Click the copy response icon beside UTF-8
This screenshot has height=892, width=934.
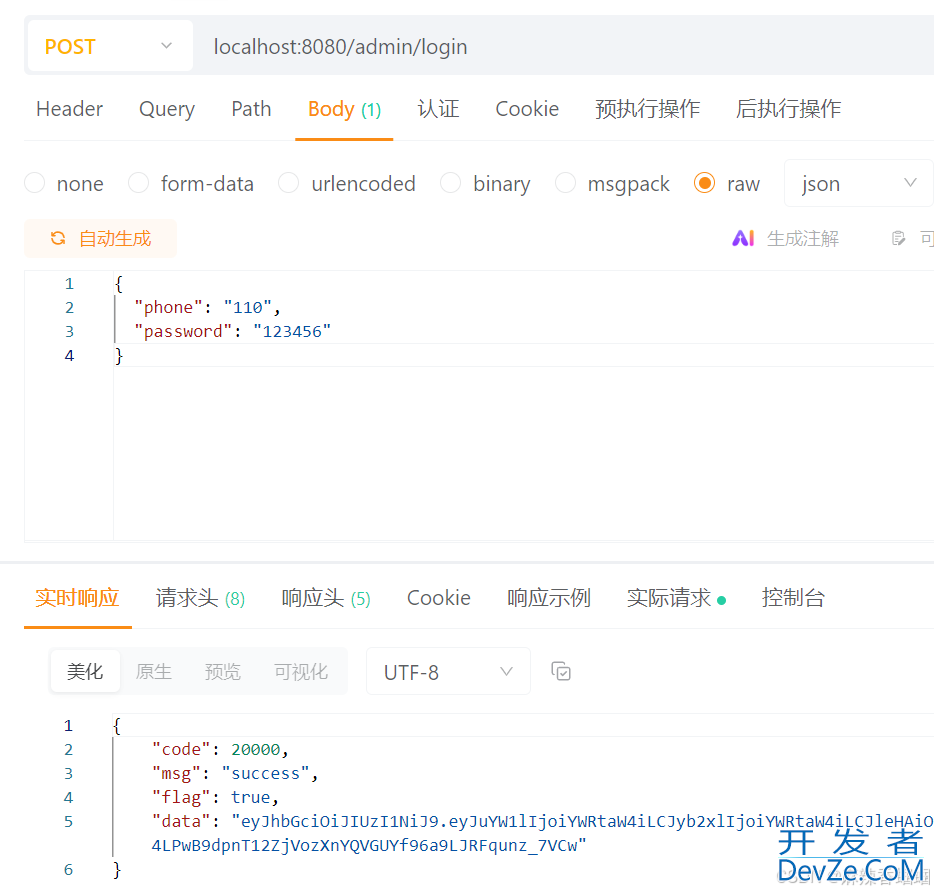pyautogui.click(x=561, y=672)
